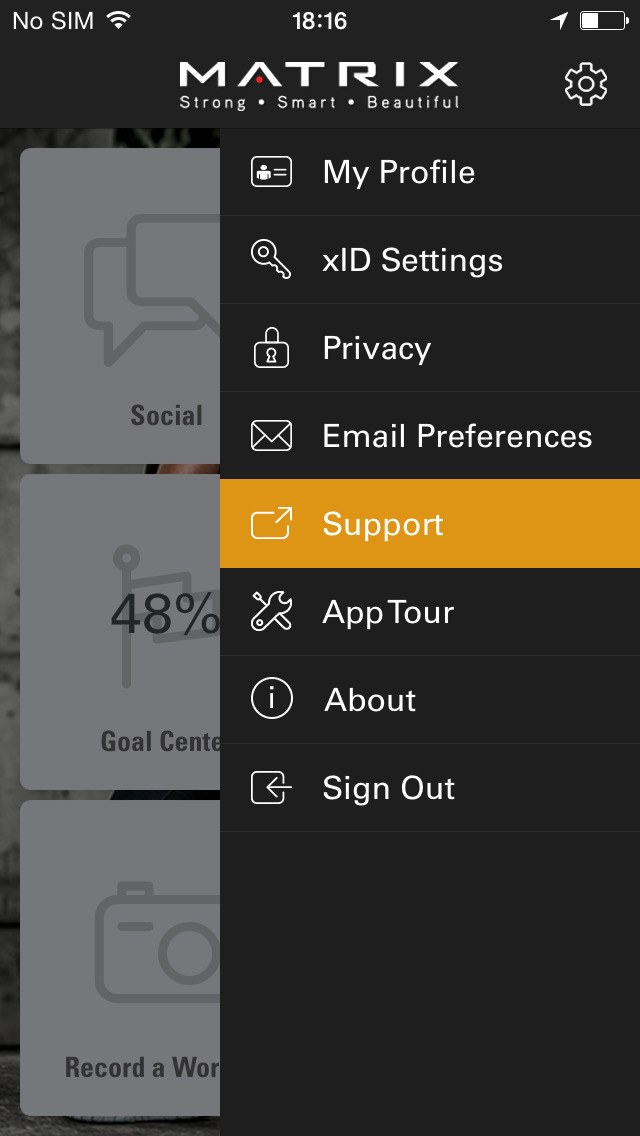640x1136 pixels.
Task: Sign Out of the account
Action: tap(430, 788)
